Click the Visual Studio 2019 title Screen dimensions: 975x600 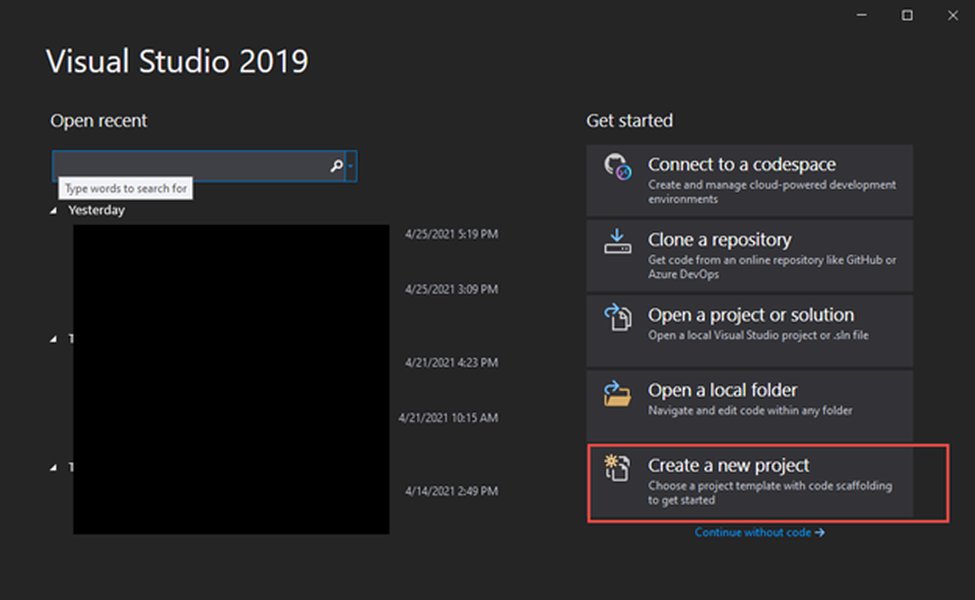pyautogui.click(x=177, y=61)
